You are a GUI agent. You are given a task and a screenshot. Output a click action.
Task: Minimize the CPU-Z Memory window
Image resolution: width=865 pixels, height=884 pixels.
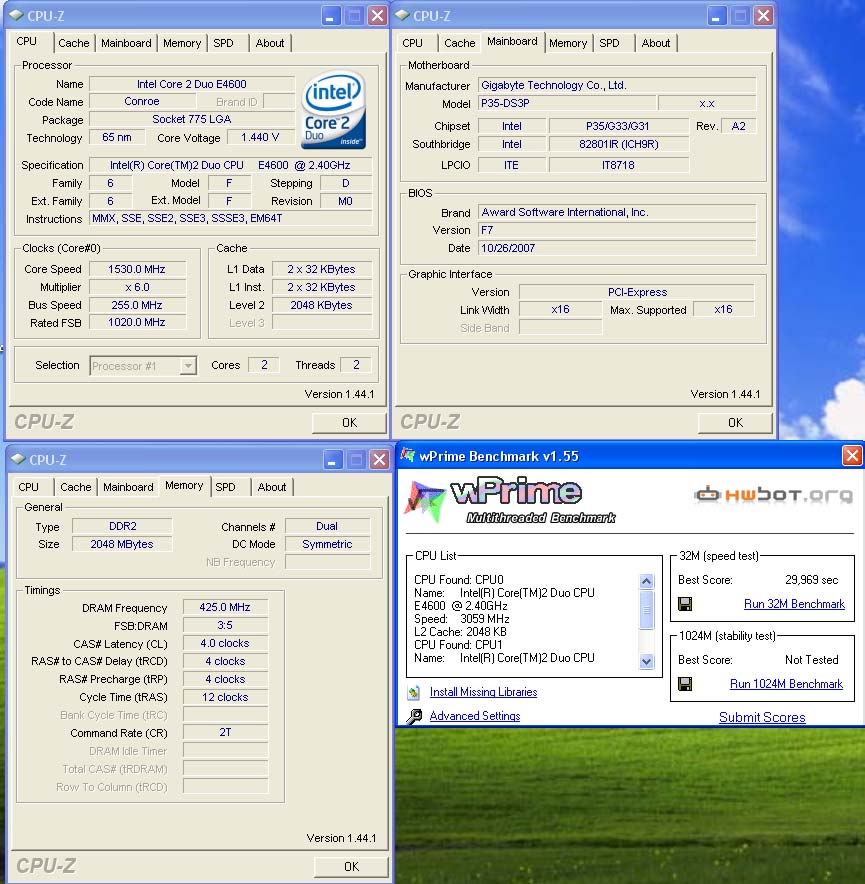(333, 460)
